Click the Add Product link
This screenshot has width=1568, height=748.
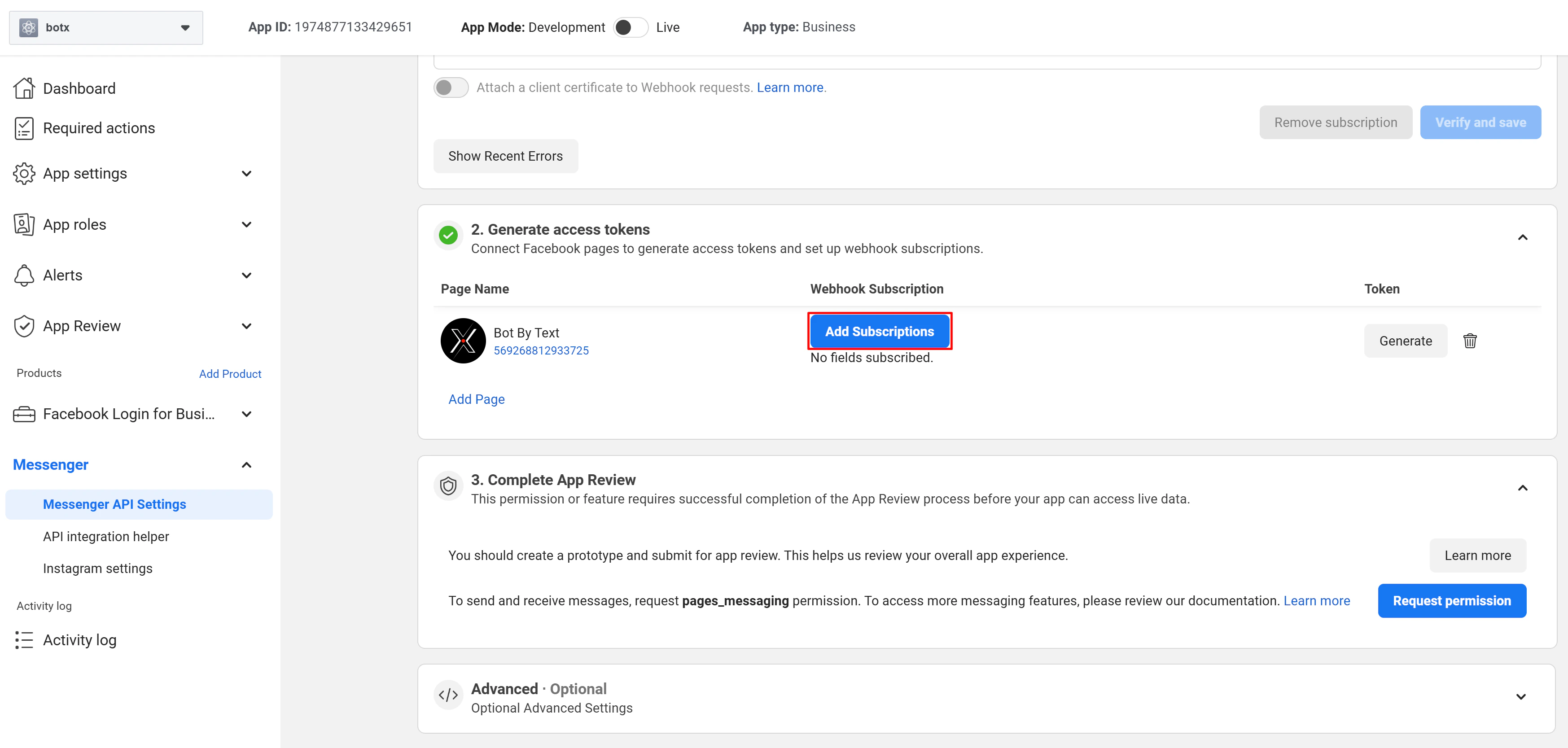[x=229, y=374]
